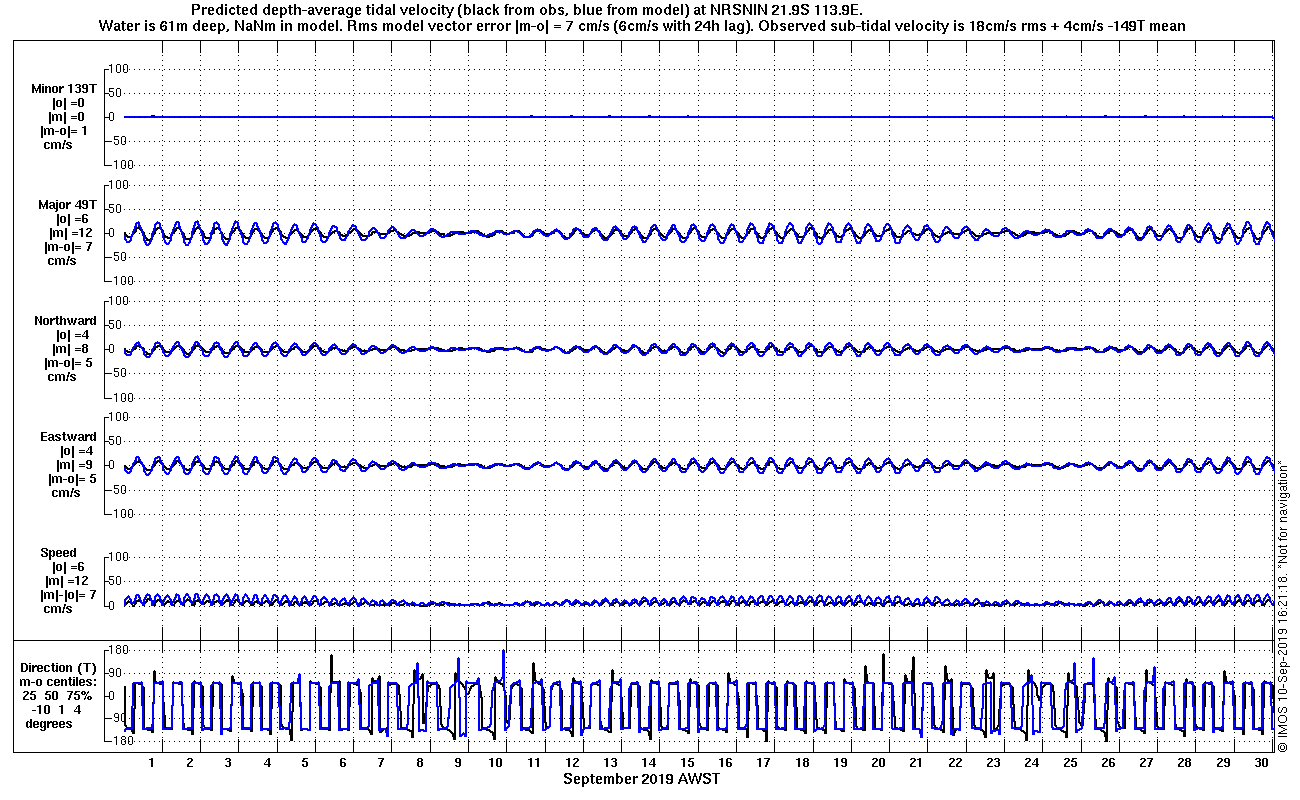Click day 8 on the date axis
This screenshot has width=1300, height=800.
(419, 762)
